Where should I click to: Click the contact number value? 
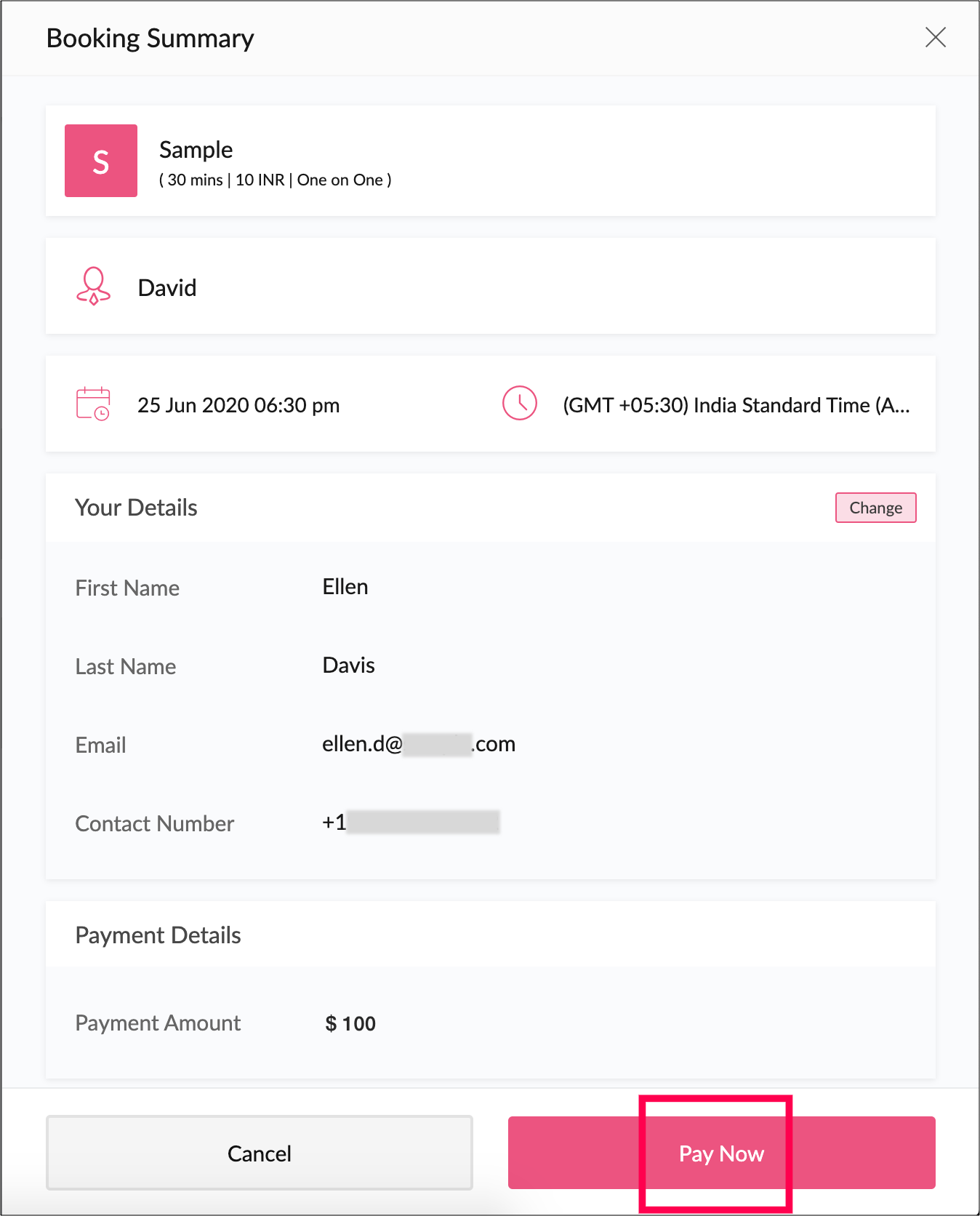tap(411, 823)
